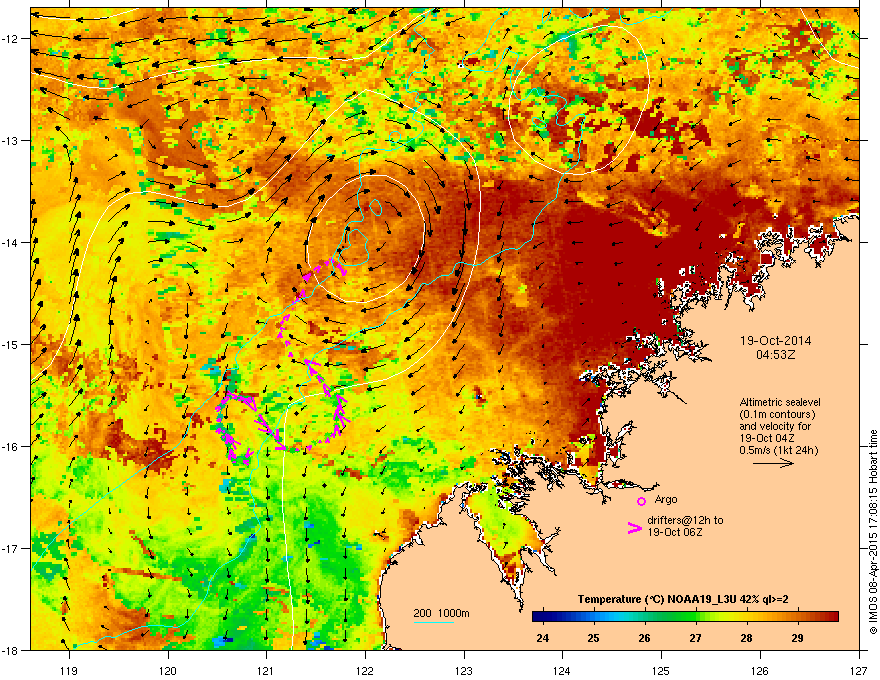Click the longitude axis label 122
Screen dimensions: 880x680
365,670
